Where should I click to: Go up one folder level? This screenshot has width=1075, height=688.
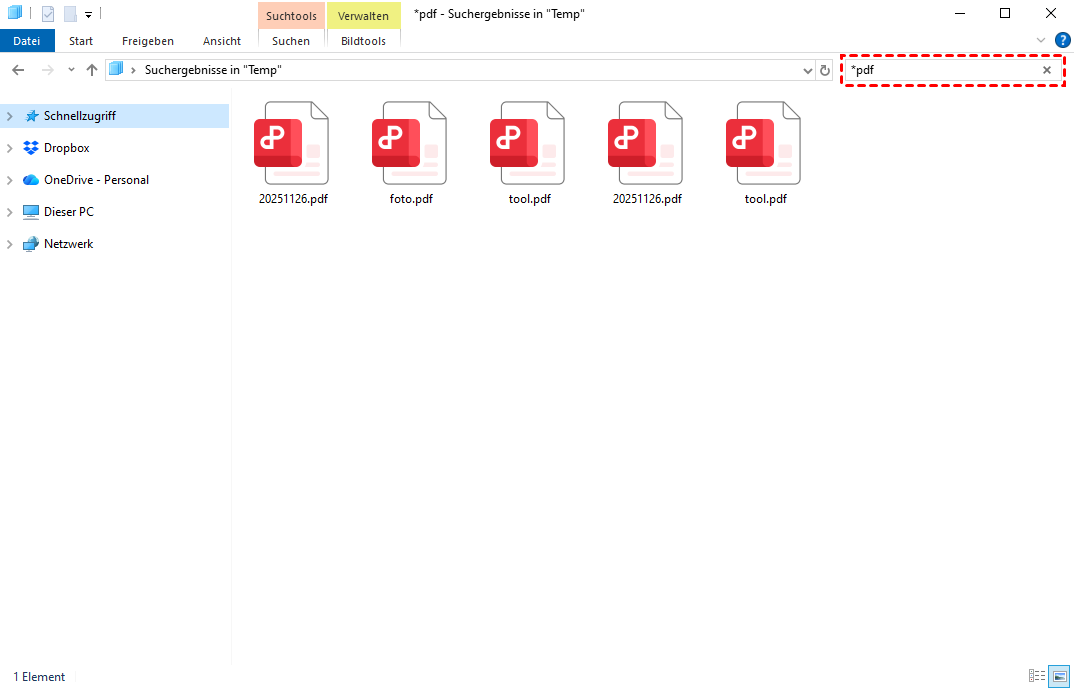pos(92,70)
